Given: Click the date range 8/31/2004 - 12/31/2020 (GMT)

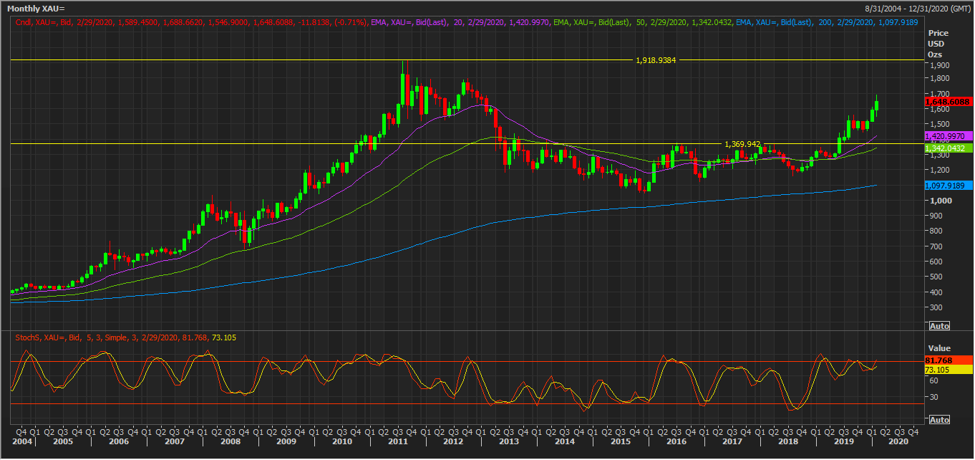Looking at the screenshot, I should (915, 9).
